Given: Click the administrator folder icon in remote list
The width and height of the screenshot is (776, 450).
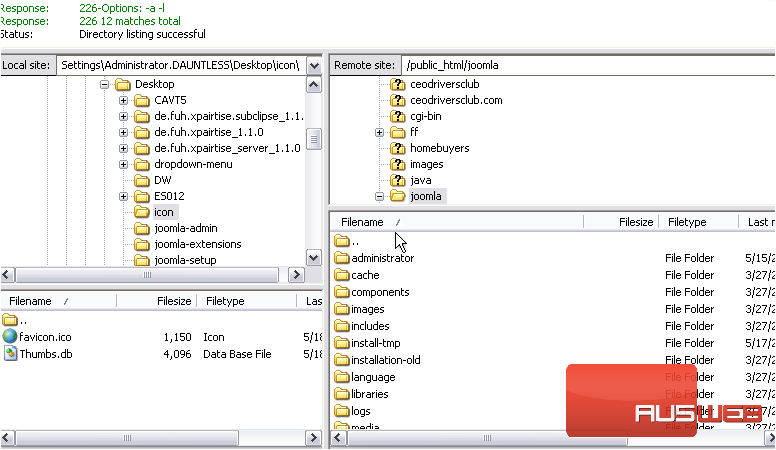Looking at the screenshot, I should (x=342, y=258).
